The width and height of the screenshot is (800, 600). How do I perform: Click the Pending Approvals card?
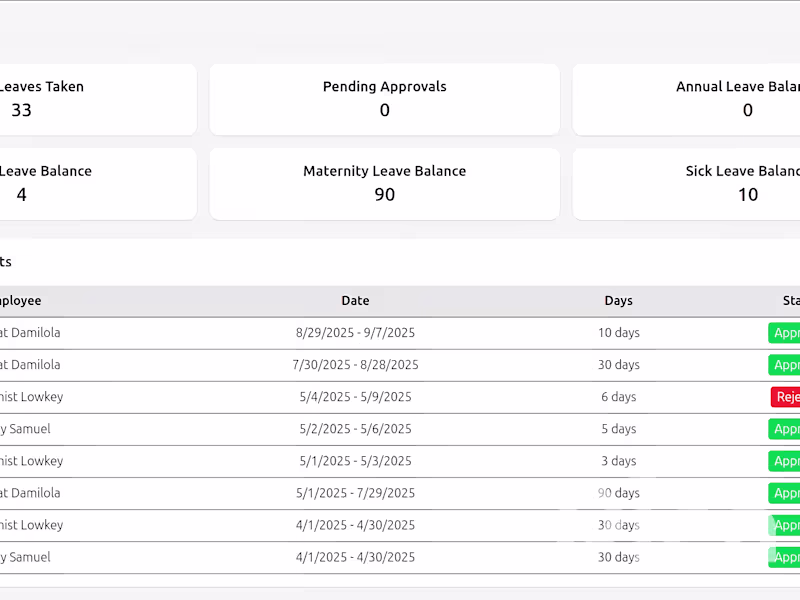[x=384, y=99]
